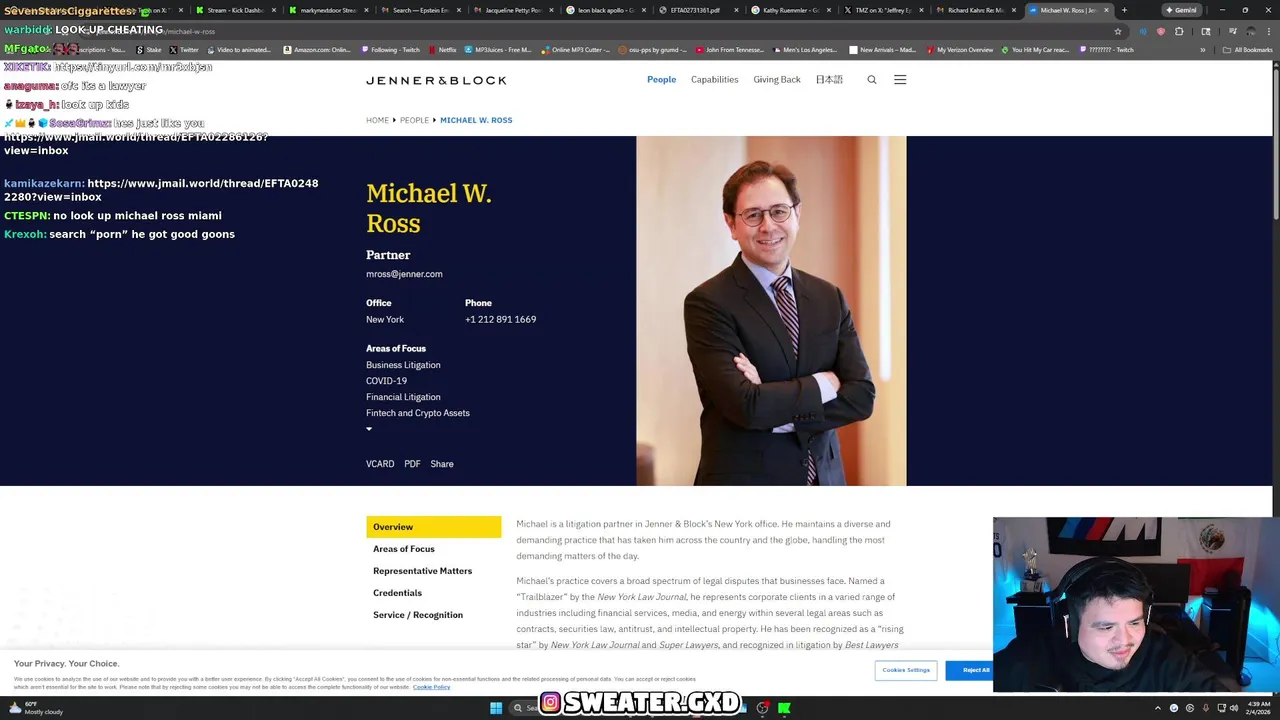
Task: Open the MP3Juices bookmark
Action: tap(499, 50)
